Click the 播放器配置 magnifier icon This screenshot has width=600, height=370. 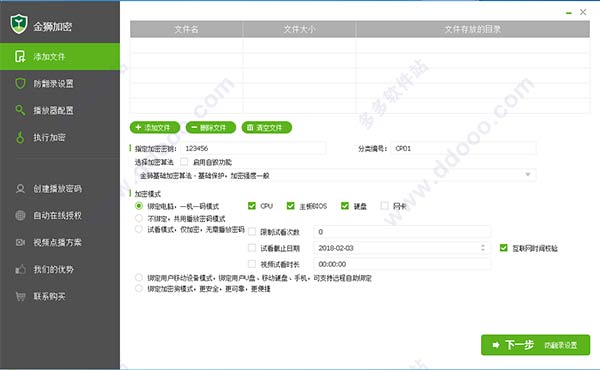click(20, 110)
